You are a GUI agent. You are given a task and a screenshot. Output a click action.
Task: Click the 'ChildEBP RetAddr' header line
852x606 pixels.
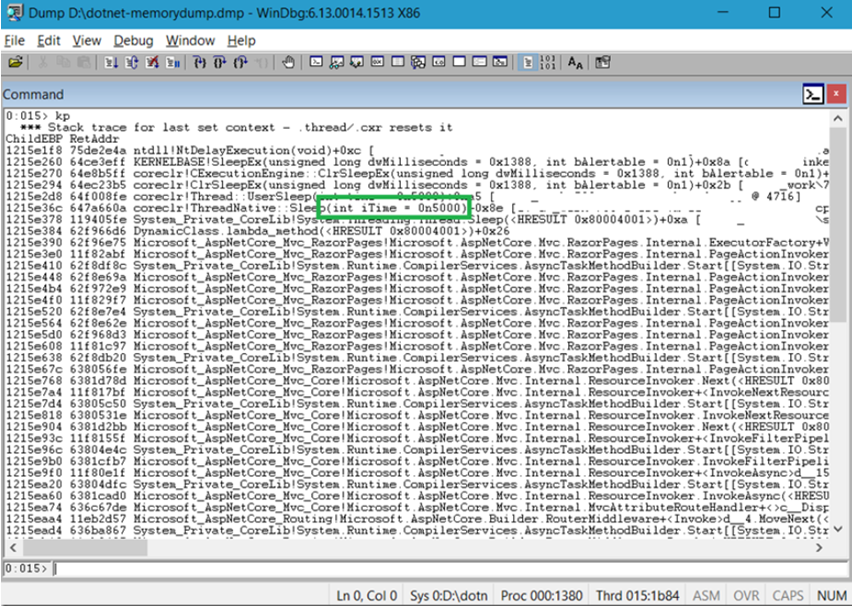point(62,139)
